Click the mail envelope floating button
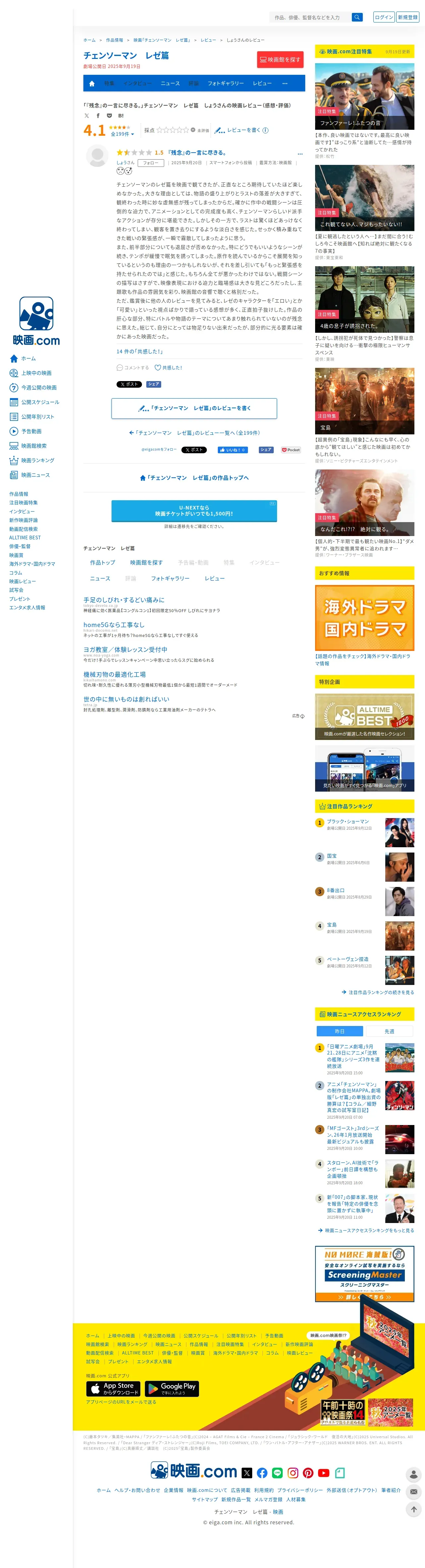This screenshot has height=1568, width=425. coord(414,1491)
